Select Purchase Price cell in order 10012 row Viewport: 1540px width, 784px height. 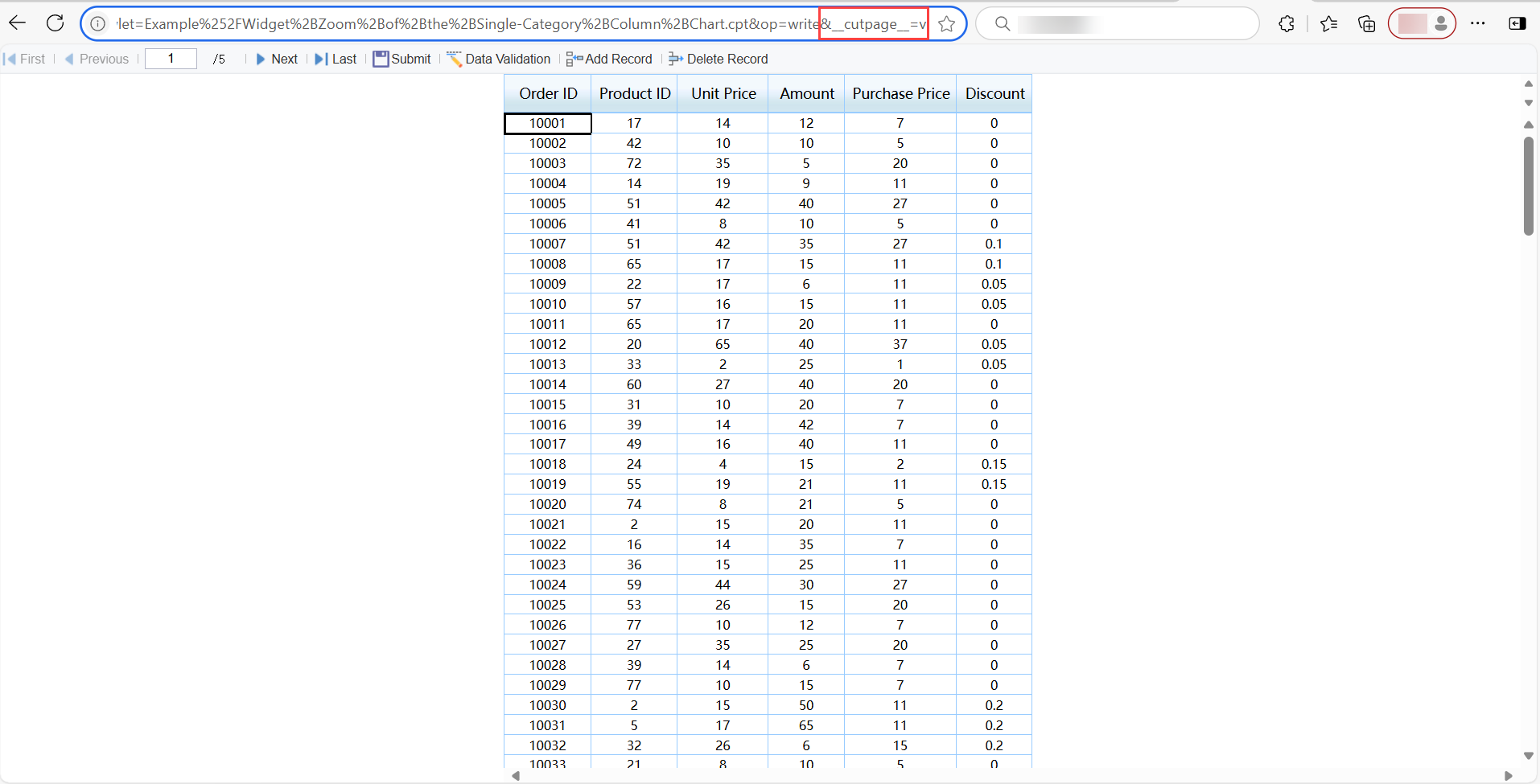[x=900, y=344]
